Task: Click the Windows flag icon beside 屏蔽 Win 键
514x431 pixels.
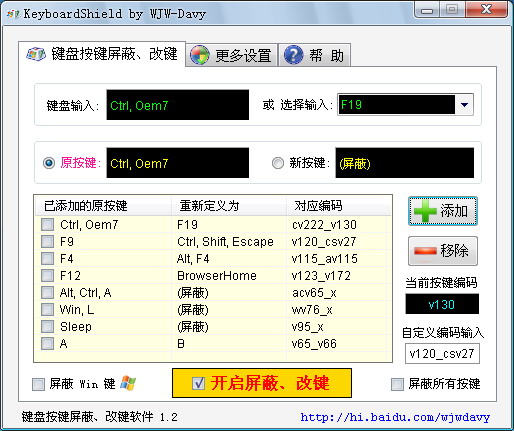Action: pos(128,383)
